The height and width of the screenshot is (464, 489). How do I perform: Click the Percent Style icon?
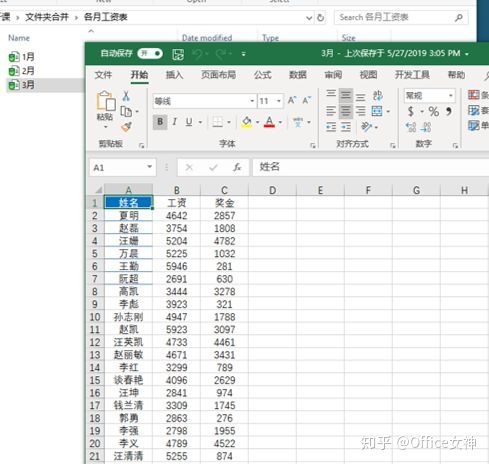click(x=433, y=111)
